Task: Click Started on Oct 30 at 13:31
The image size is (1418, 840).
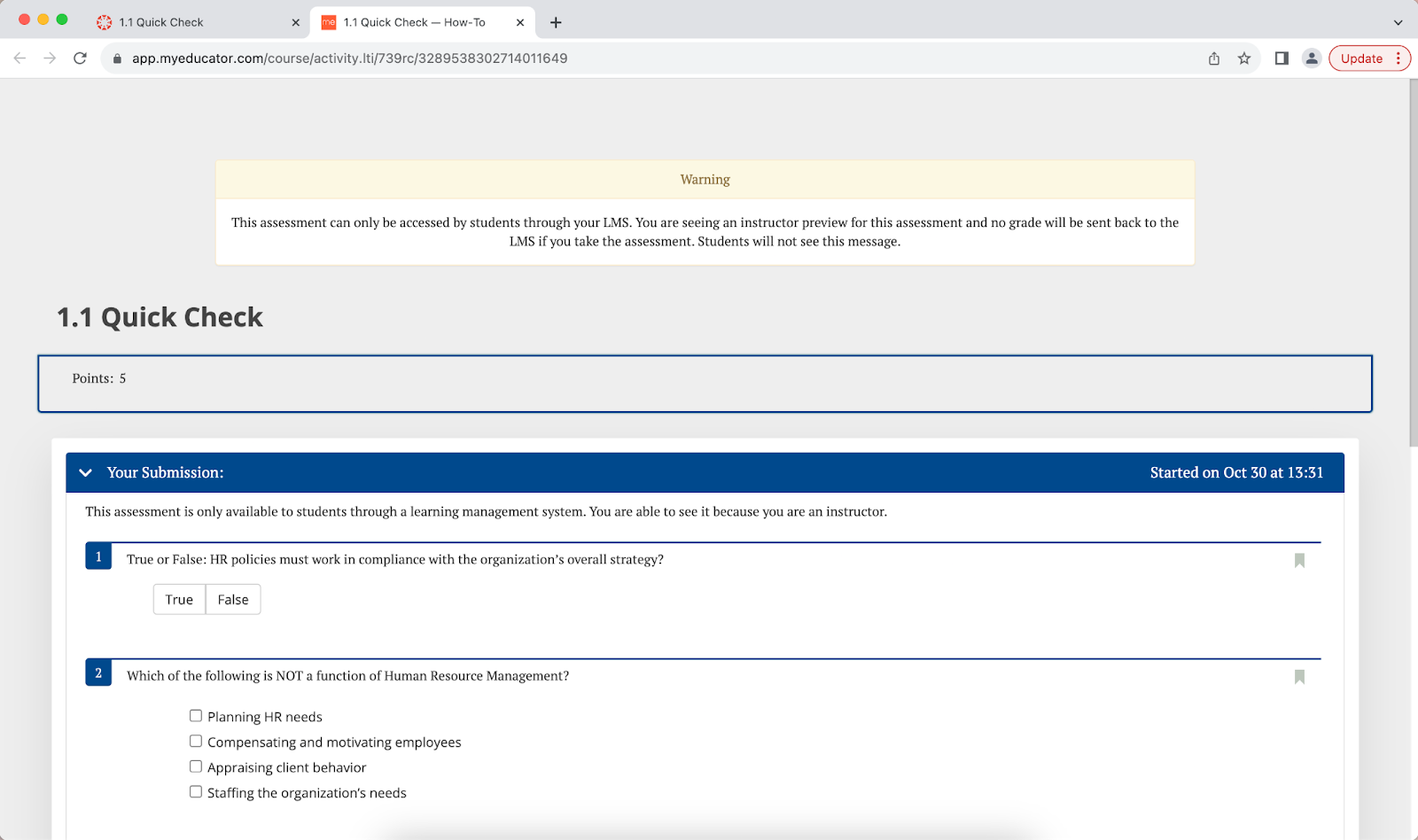Action: (x=1236, y=473)
